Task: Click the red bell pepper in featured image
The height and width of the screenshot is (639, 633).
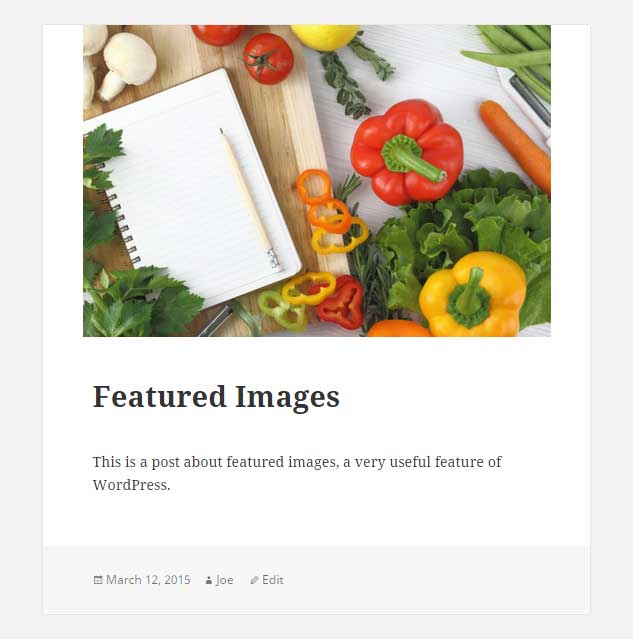Action: pos(407,152)
